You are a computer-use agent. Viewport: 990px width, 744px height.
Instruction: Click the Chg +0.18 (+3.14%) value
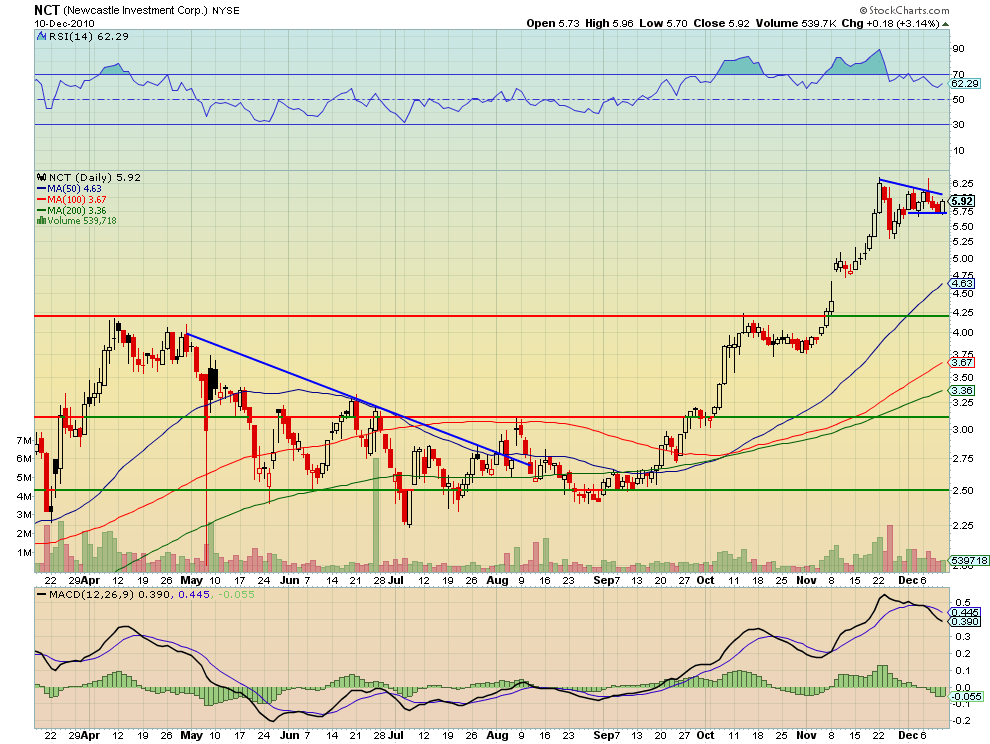891,23
